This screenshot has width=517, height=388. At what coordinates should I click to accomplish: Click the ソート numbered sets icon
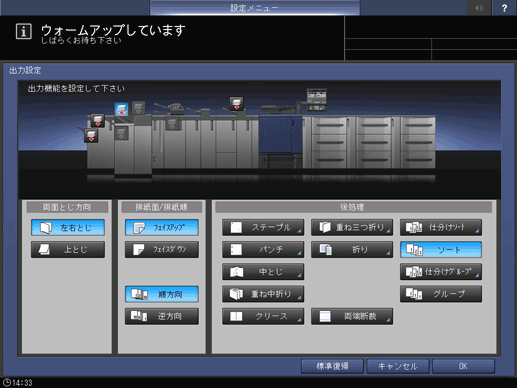[414, 250]
